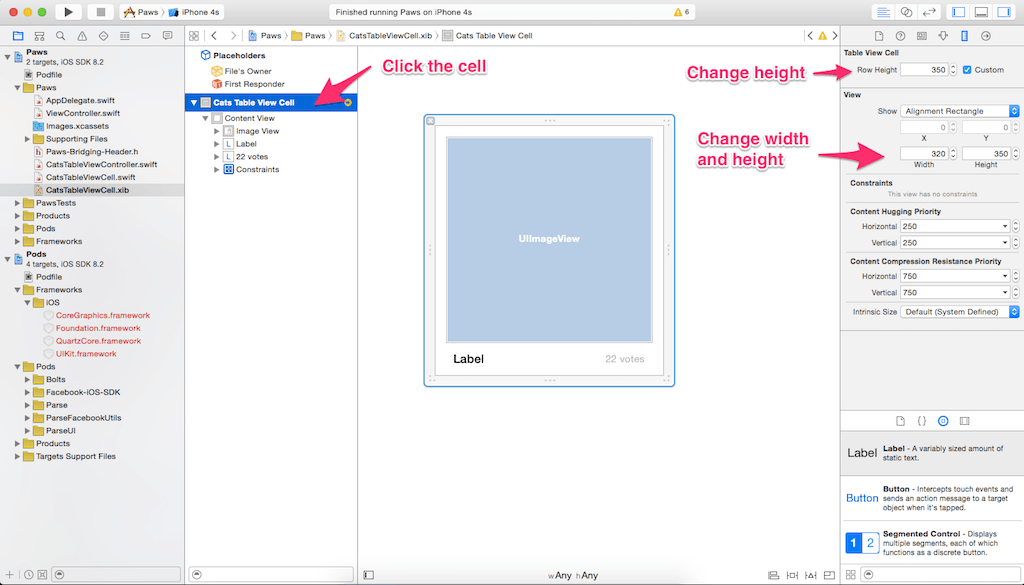This screenshot has height=585, width=1024.
Task: Click Paws in the editor jump bar
Action: [x=273, y=34]
